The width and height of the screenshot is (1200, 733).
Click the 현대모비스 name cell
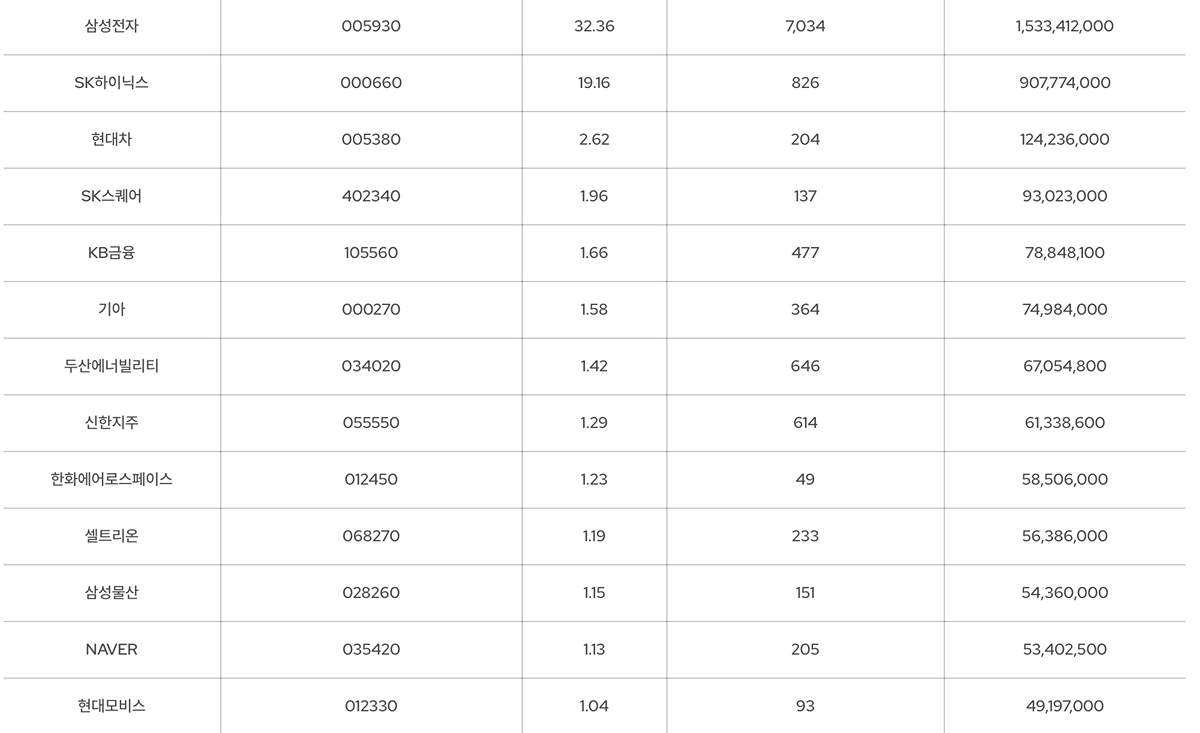[x=112, y=705]
